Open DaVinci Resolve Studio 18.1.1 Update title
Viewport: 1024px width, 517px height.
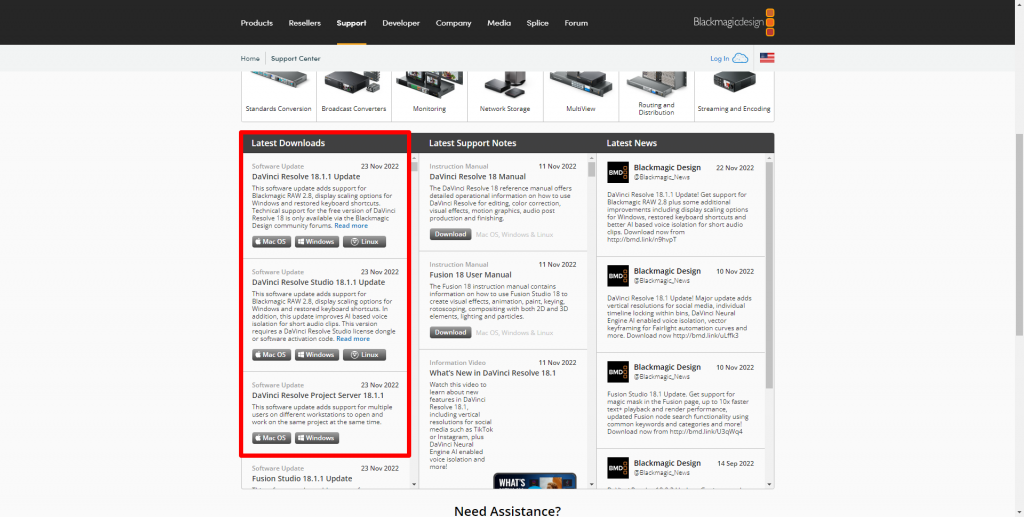point(318,283)
